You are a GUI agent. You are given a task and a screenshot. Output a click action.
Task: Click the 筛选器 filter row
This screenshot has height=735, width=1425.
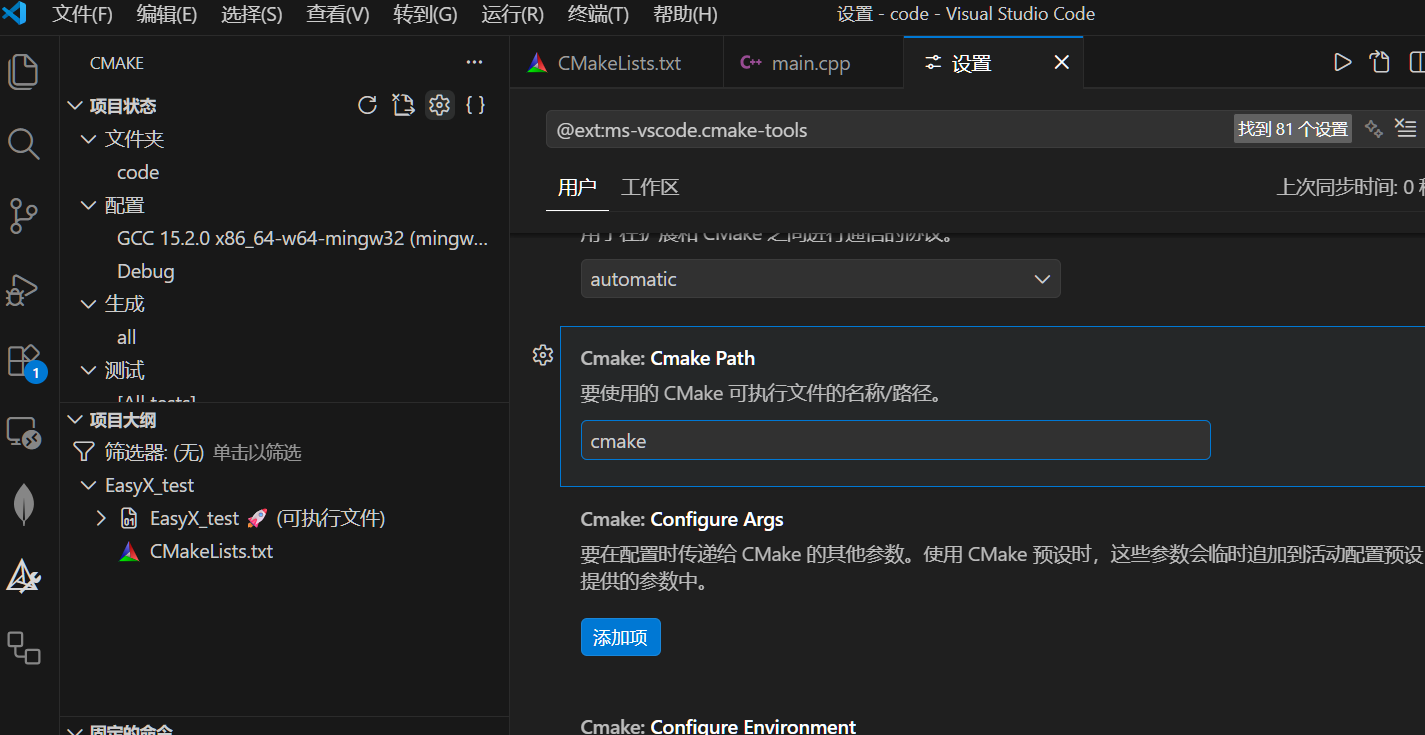285,452
